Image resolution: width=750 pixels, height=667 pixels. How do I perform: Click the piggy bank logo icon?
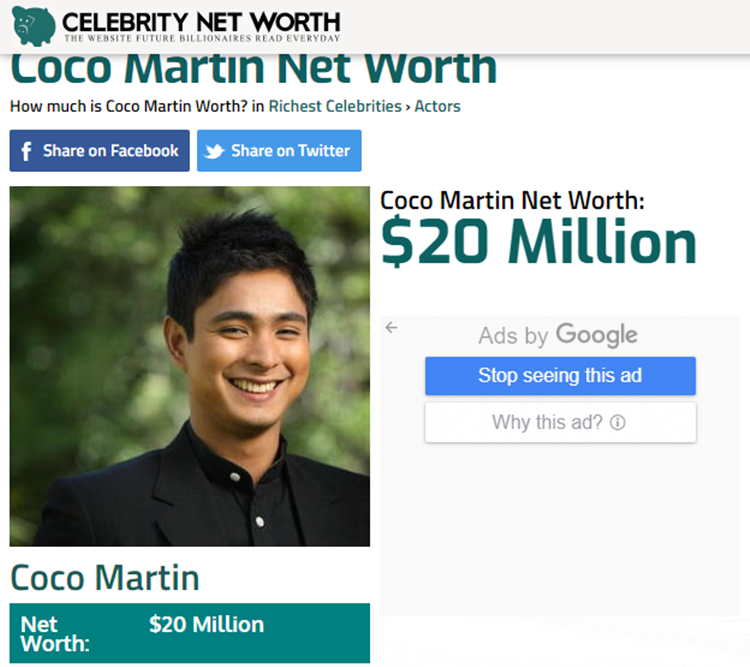[x=33, y=26]
